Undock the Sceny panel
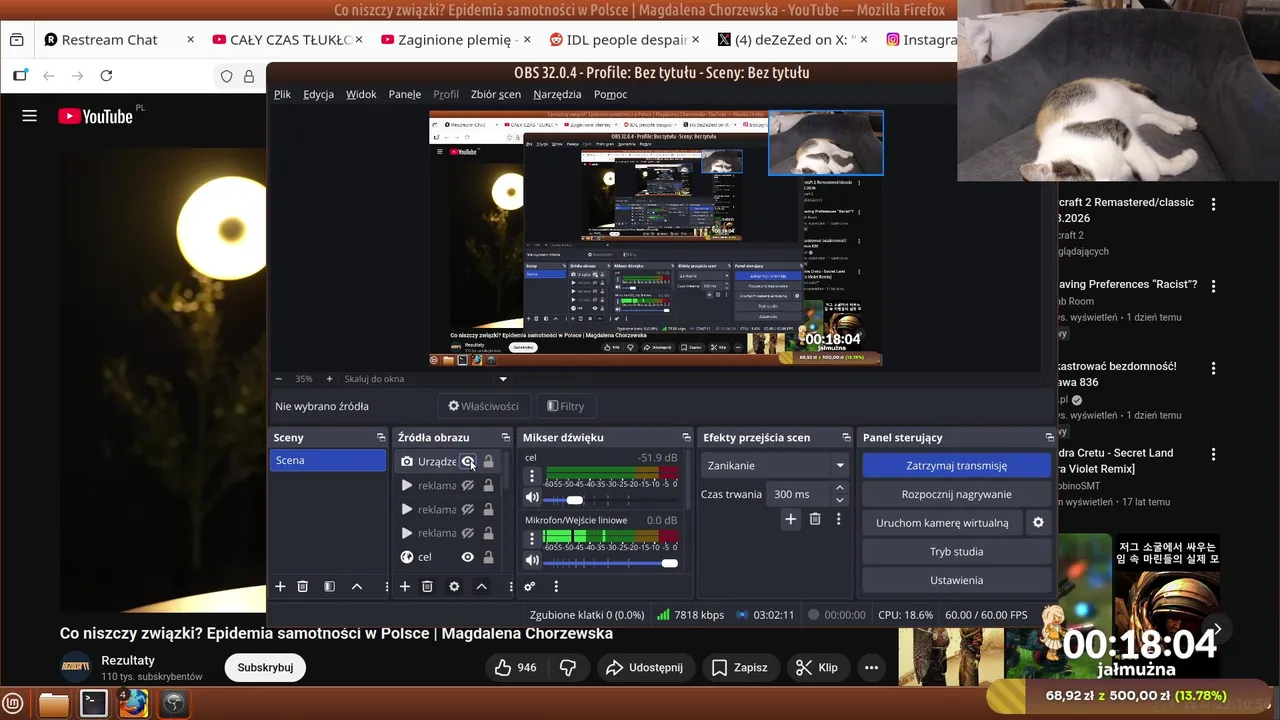1280x720 pixels. [x=381, y=437]
